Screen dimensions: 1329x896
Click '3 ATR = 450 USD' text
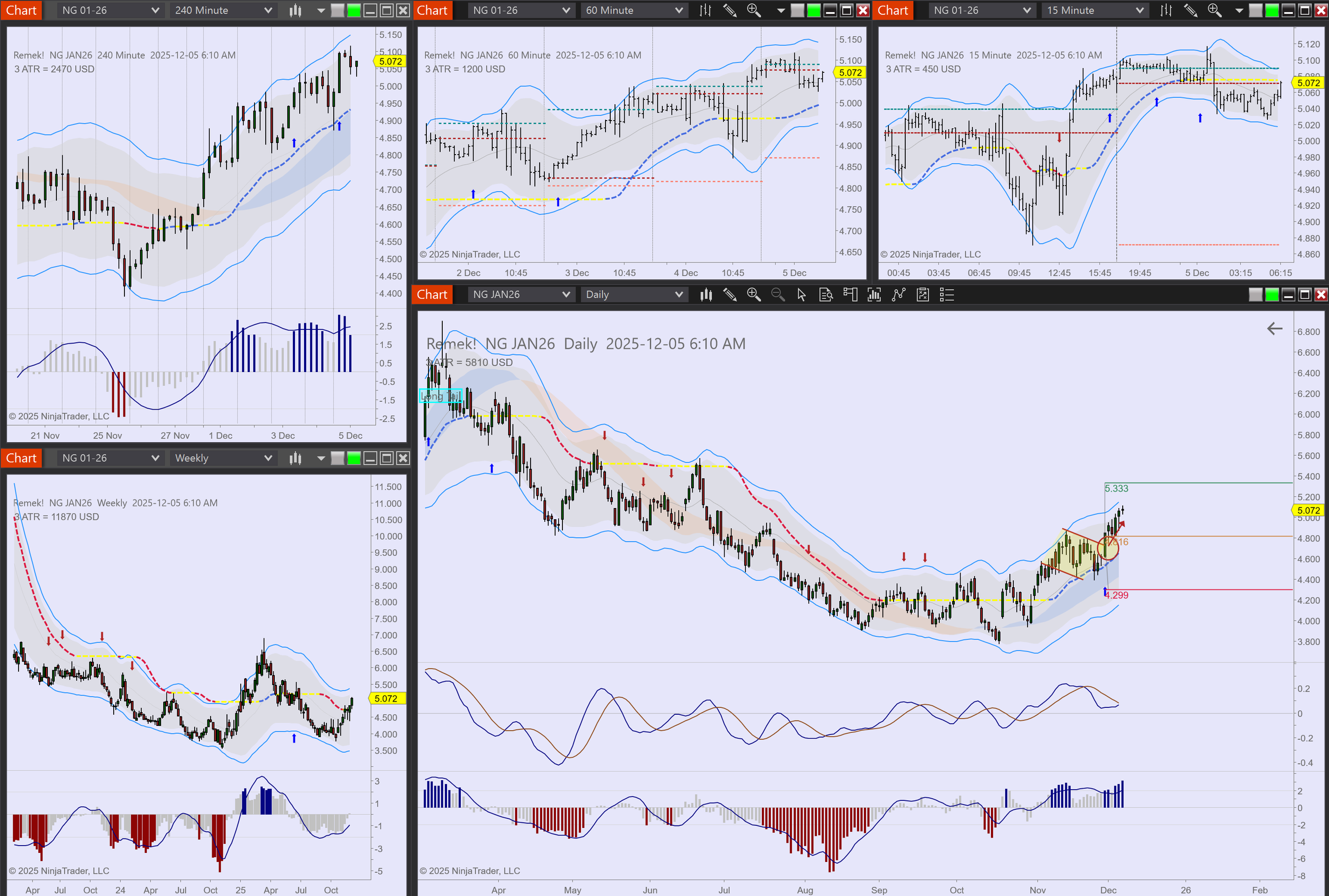coord(923,69)
